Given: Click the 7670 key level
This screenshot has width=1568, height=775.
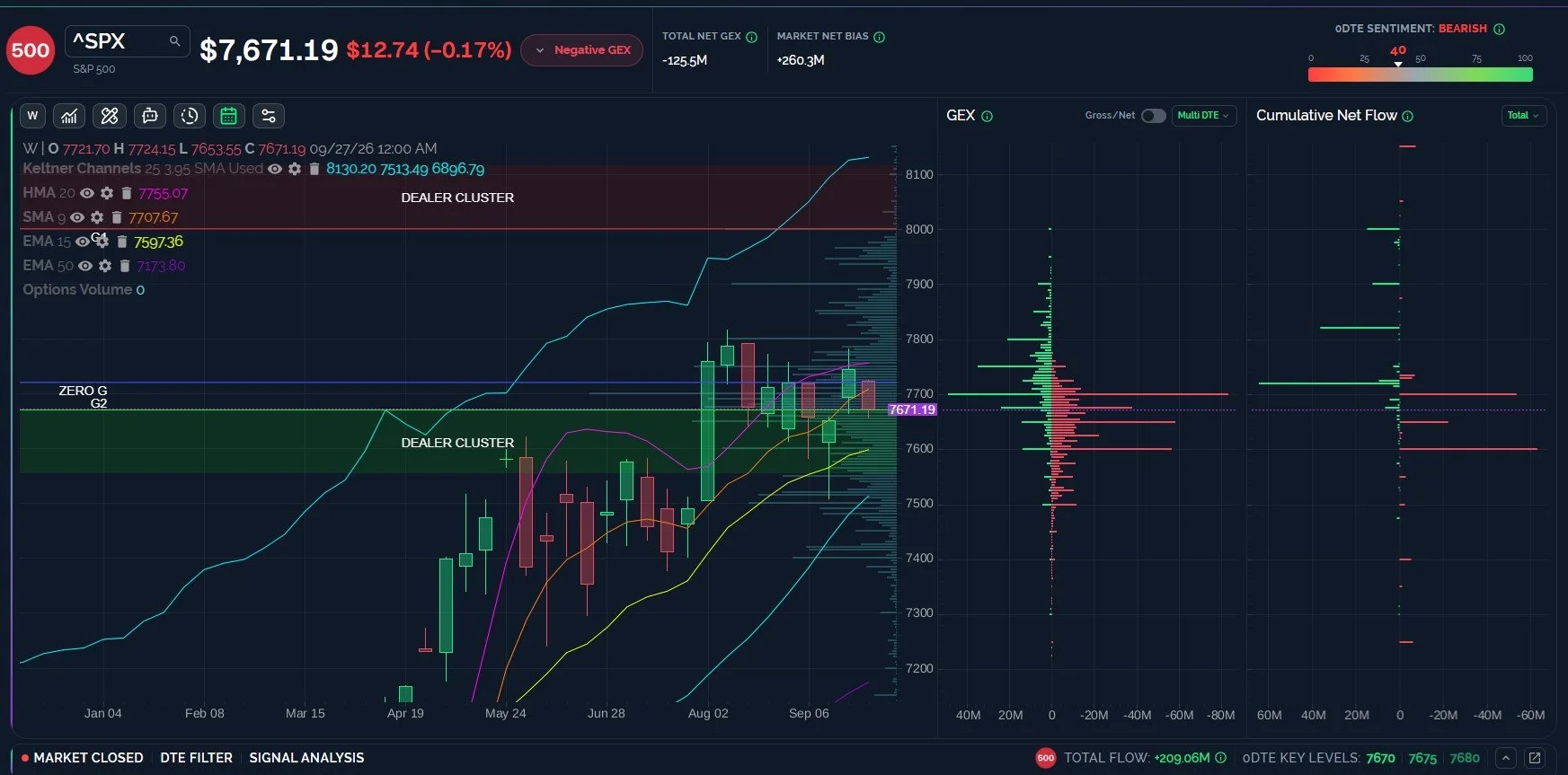Looking at the screenshot, I should click(x=1380, y=758).
